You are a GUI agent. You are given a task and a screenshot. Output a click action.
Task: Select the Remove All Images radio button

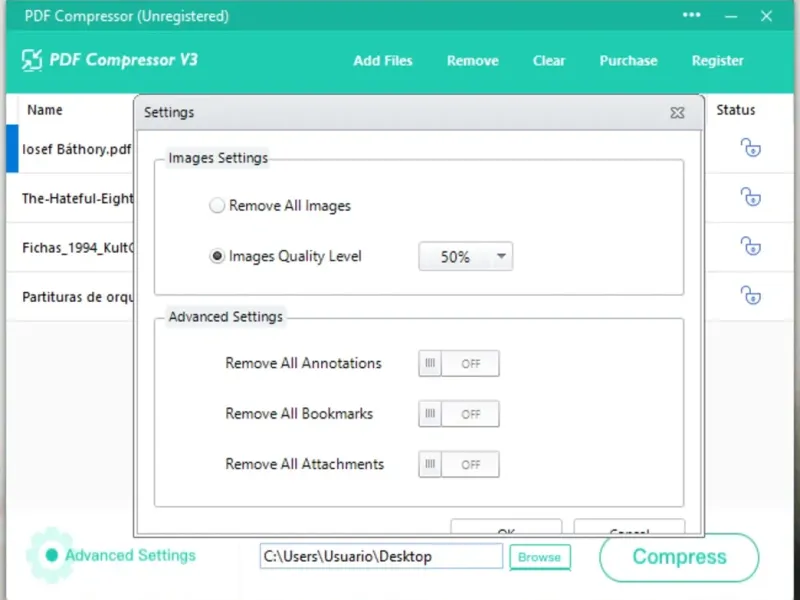[x=217, y=206]
